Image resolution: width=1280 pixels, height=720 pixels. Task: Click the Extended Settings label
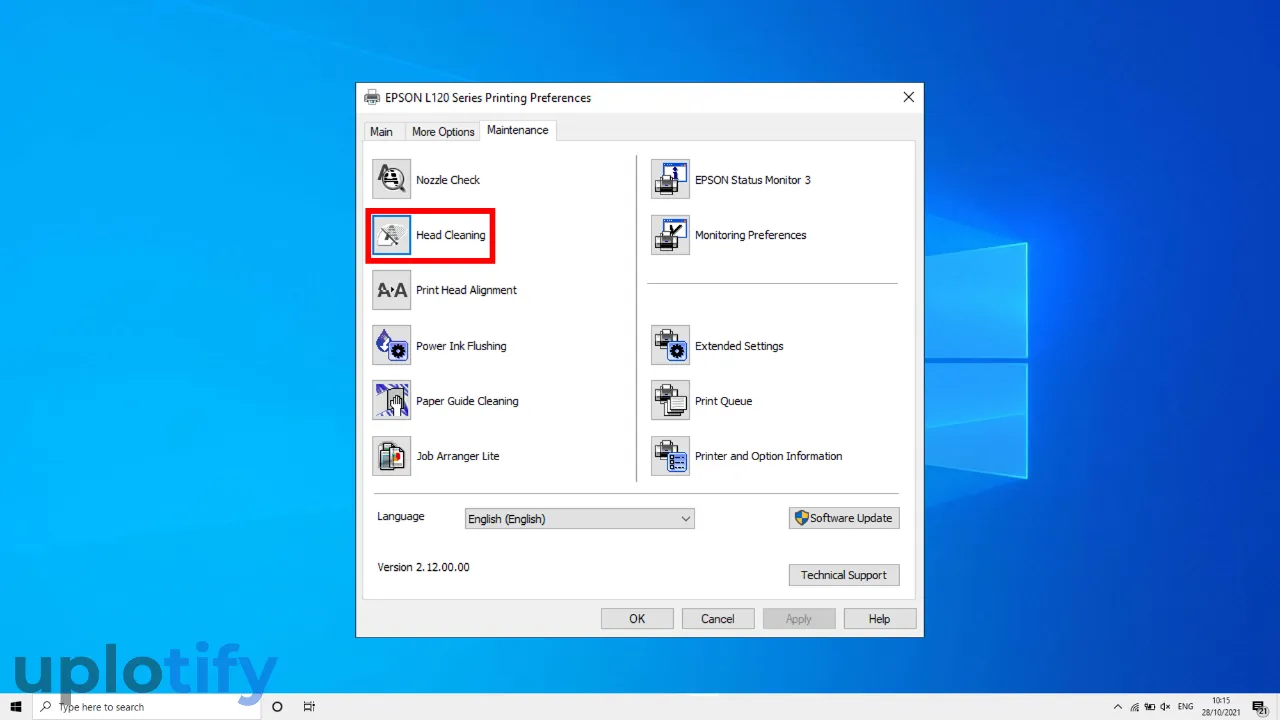click(739, 346)
